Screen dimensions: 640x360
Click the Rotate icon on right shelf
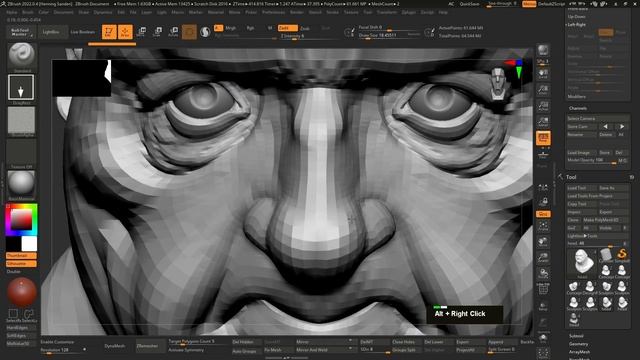543,273
